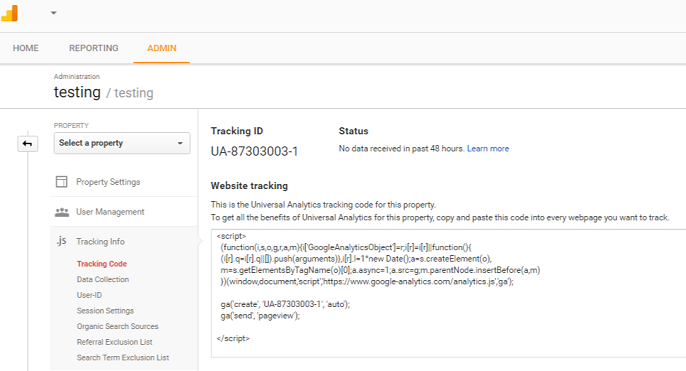Open the Select a property dropdown

122,143
